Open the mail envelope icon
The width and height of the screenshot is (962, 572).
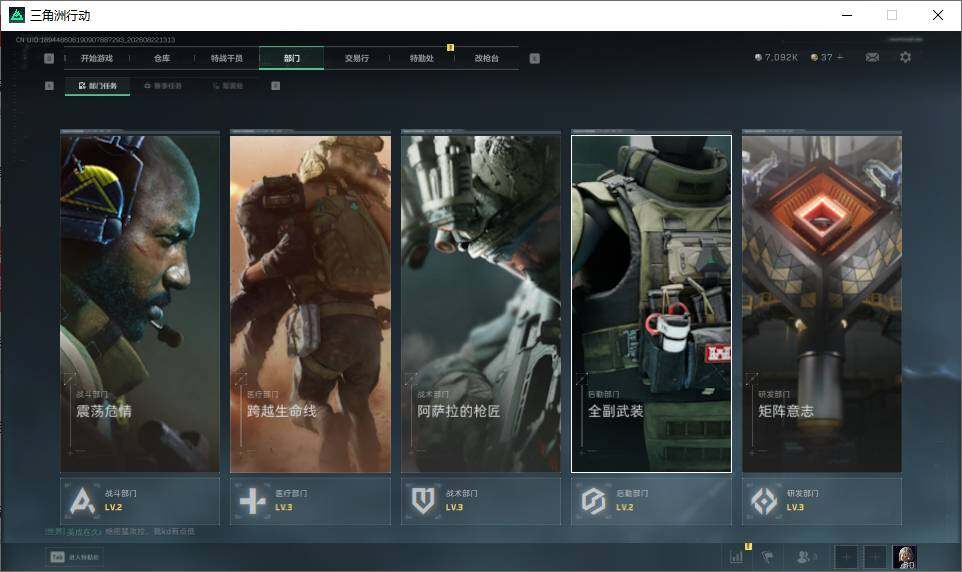[x=872, y=57]
